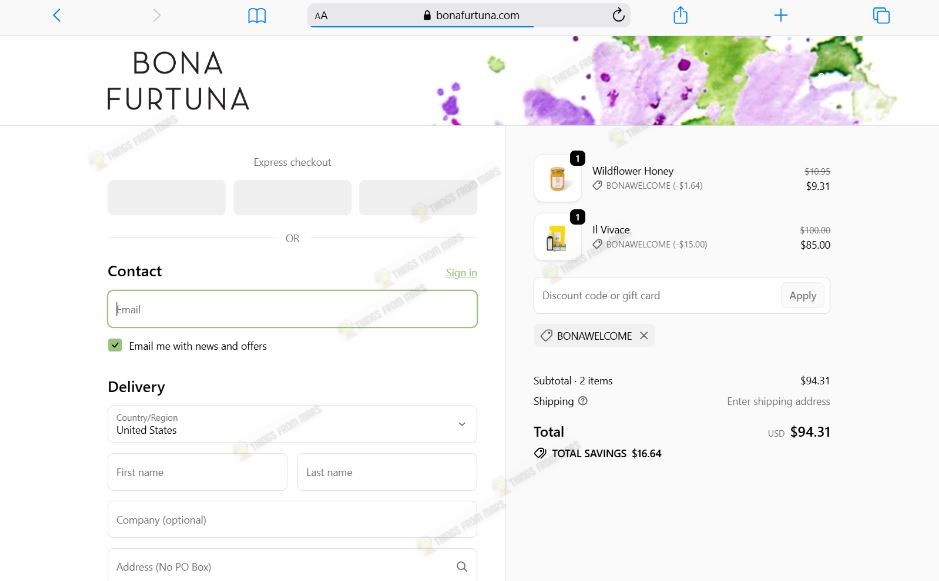
Task: Click the First name field
Action: coord(198,472)
